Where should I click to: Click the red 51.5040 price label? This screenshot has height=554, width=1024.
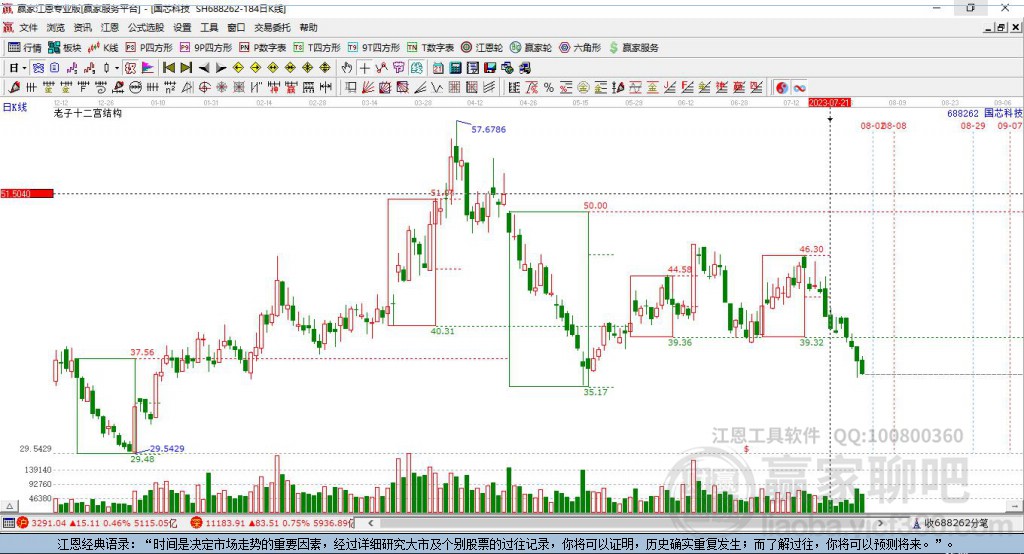point(27,193)
